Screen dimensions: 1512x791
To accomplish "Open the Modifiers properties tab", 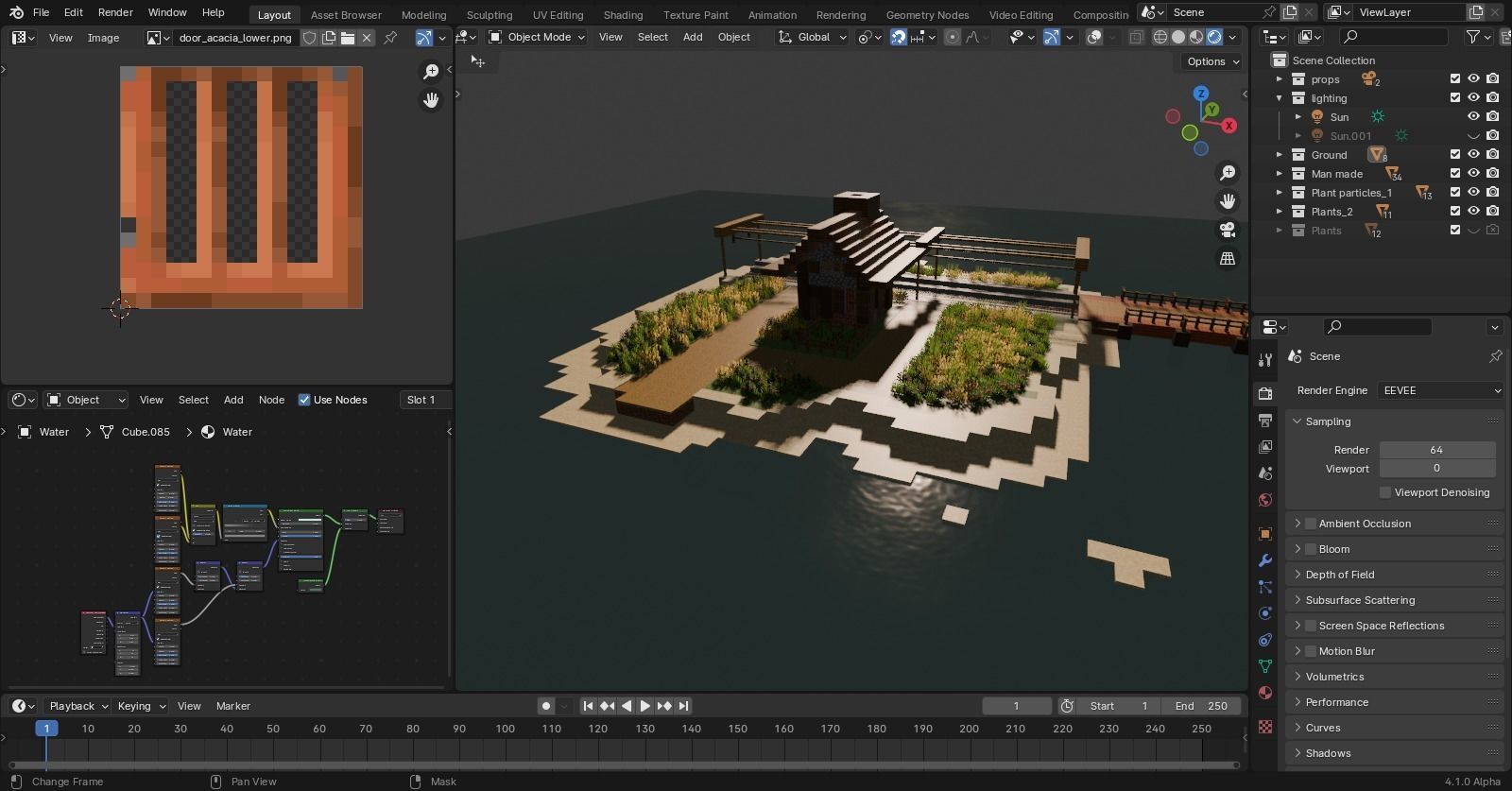I will (1265, 560).
